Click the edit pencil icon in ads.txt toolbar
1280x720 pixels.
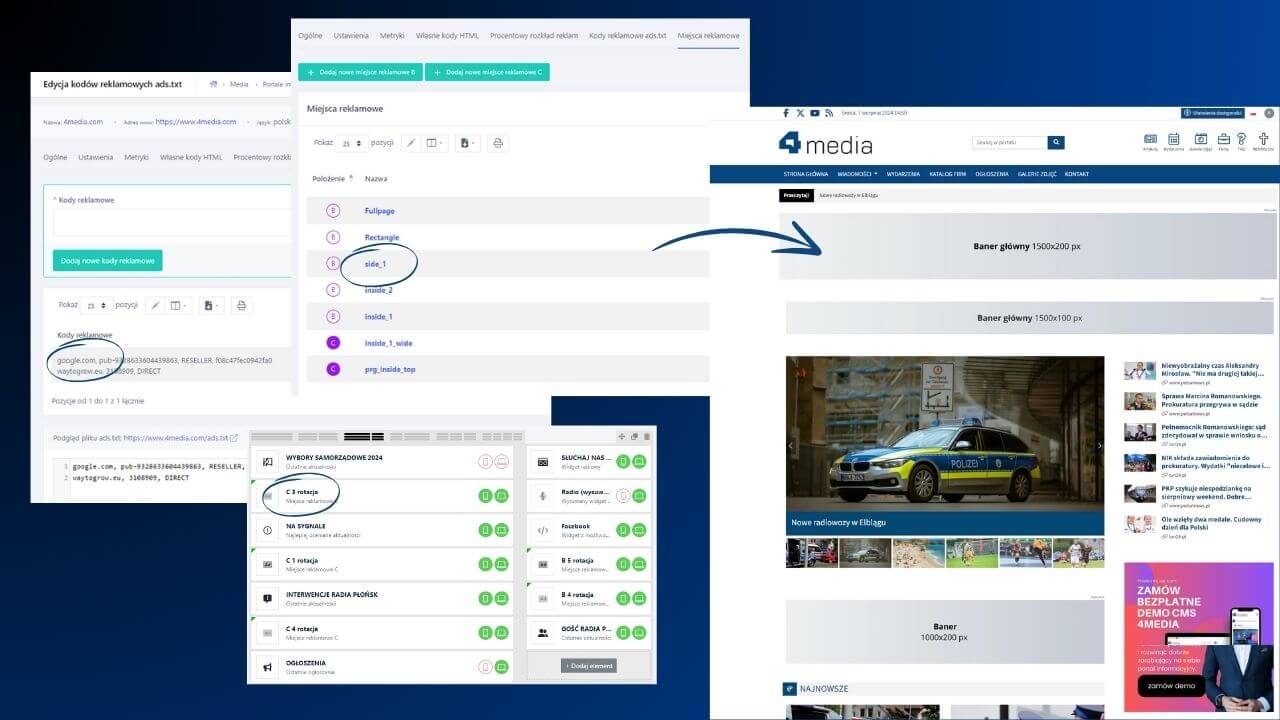(x=155, y=305)
